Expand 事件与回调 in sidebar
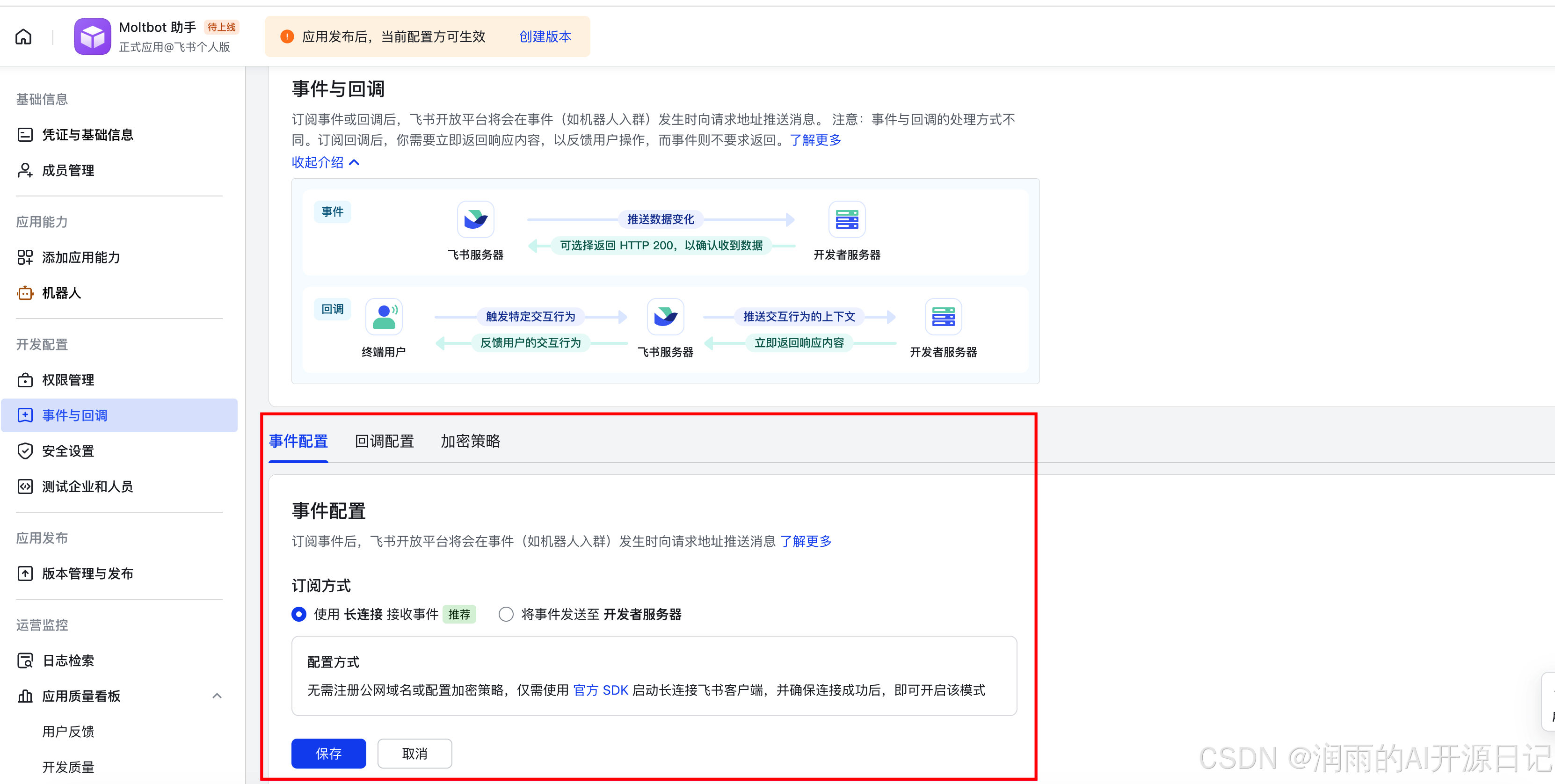The height and width of the screenshot is (784, 1555). tap(73, 415)
